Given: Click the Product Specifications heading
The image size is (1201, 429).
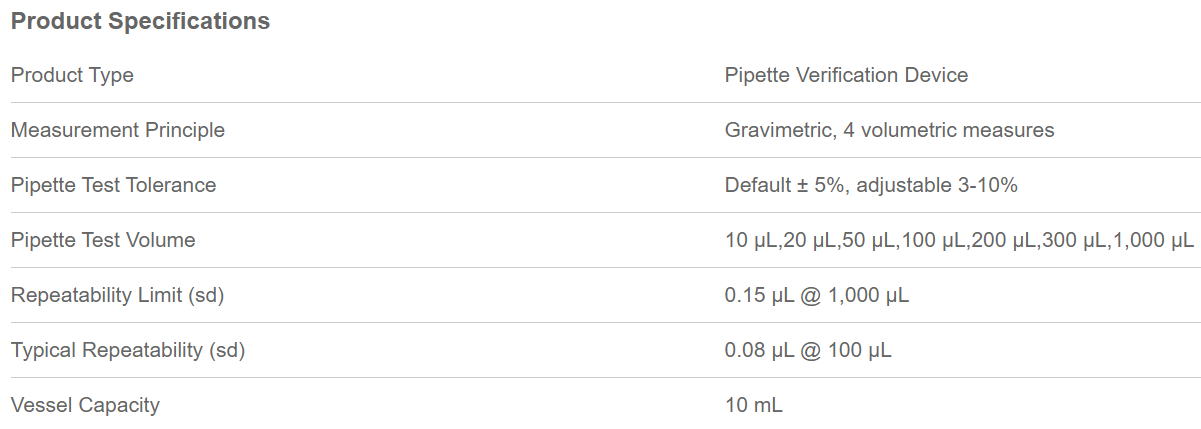Looking at the screenshot, I should point(140,21).
